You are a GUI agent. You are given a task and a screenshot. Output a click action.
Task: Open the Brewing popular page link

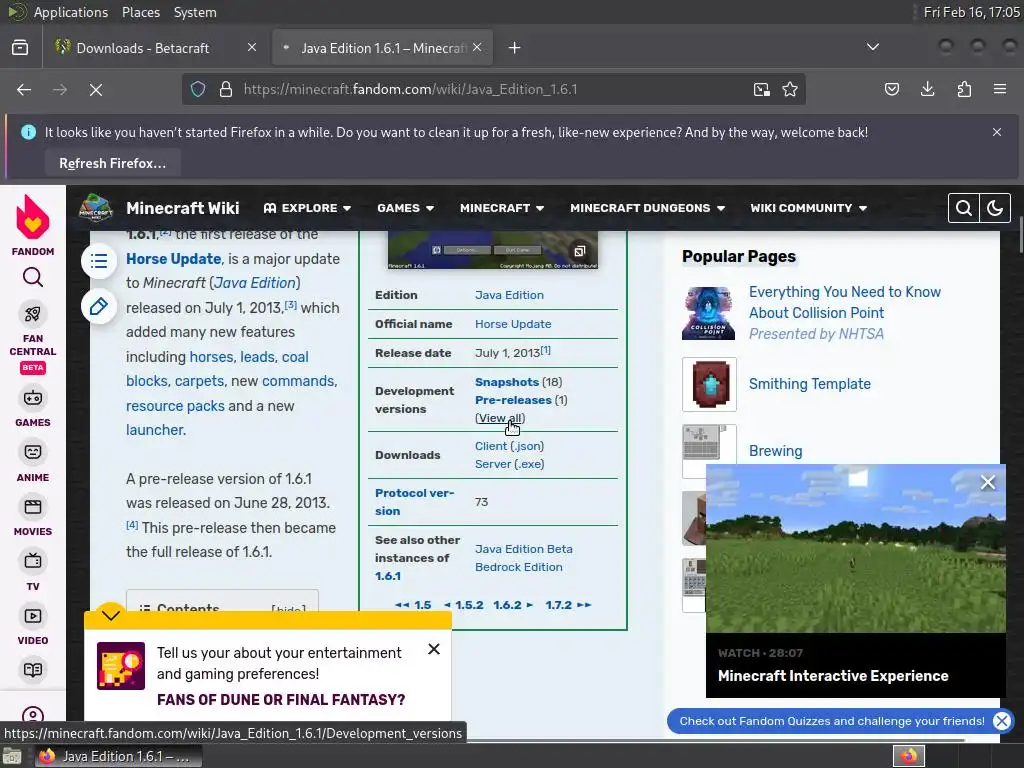[775, 451]
